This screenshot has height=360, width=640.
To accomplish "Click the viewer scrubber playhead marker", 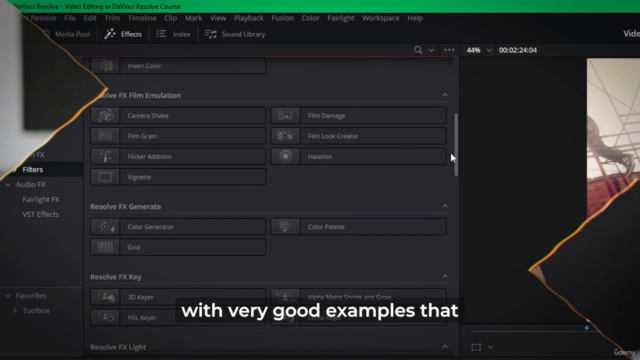I will pyautogui.click(x=587, y=327).
